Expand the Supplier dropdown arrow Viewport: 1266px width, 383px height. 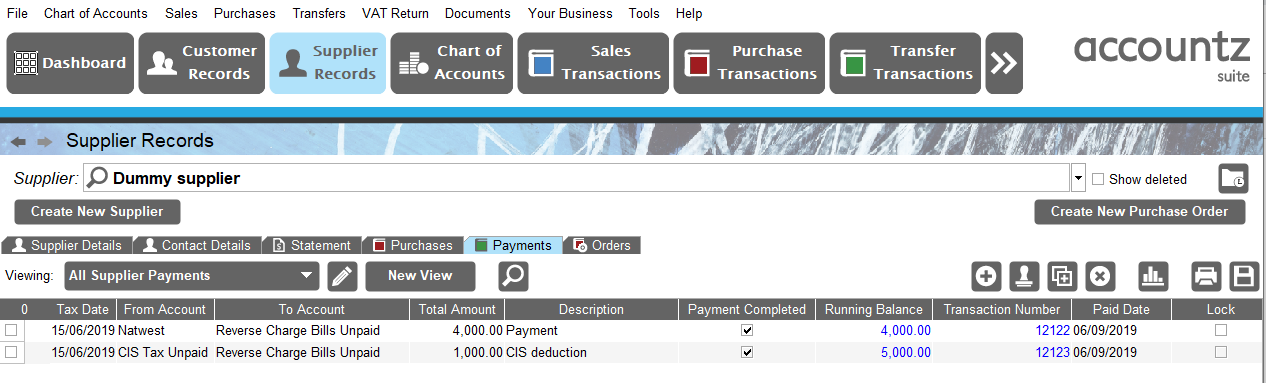(1078, 179)
